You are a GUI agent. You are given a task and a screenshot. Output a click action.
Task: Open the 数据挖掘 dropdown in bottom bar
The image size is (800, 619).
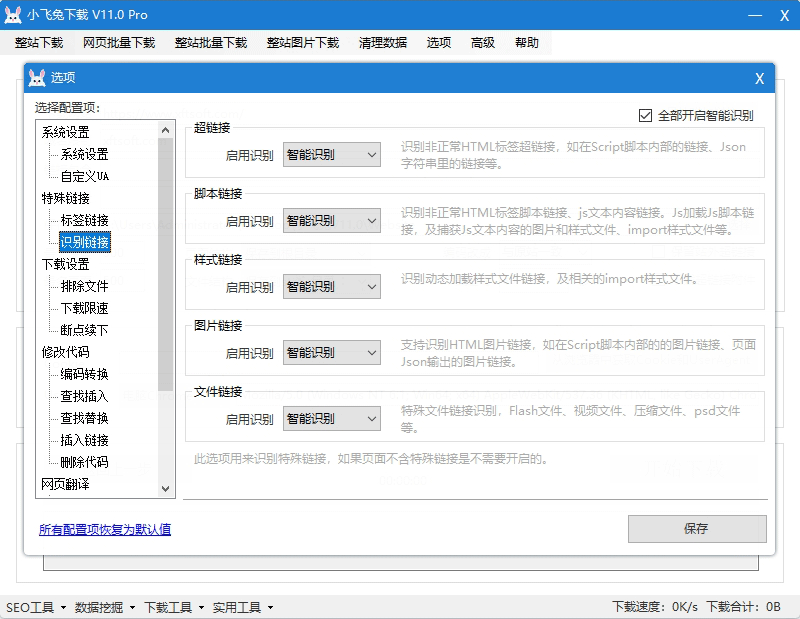tap(104, 607)
